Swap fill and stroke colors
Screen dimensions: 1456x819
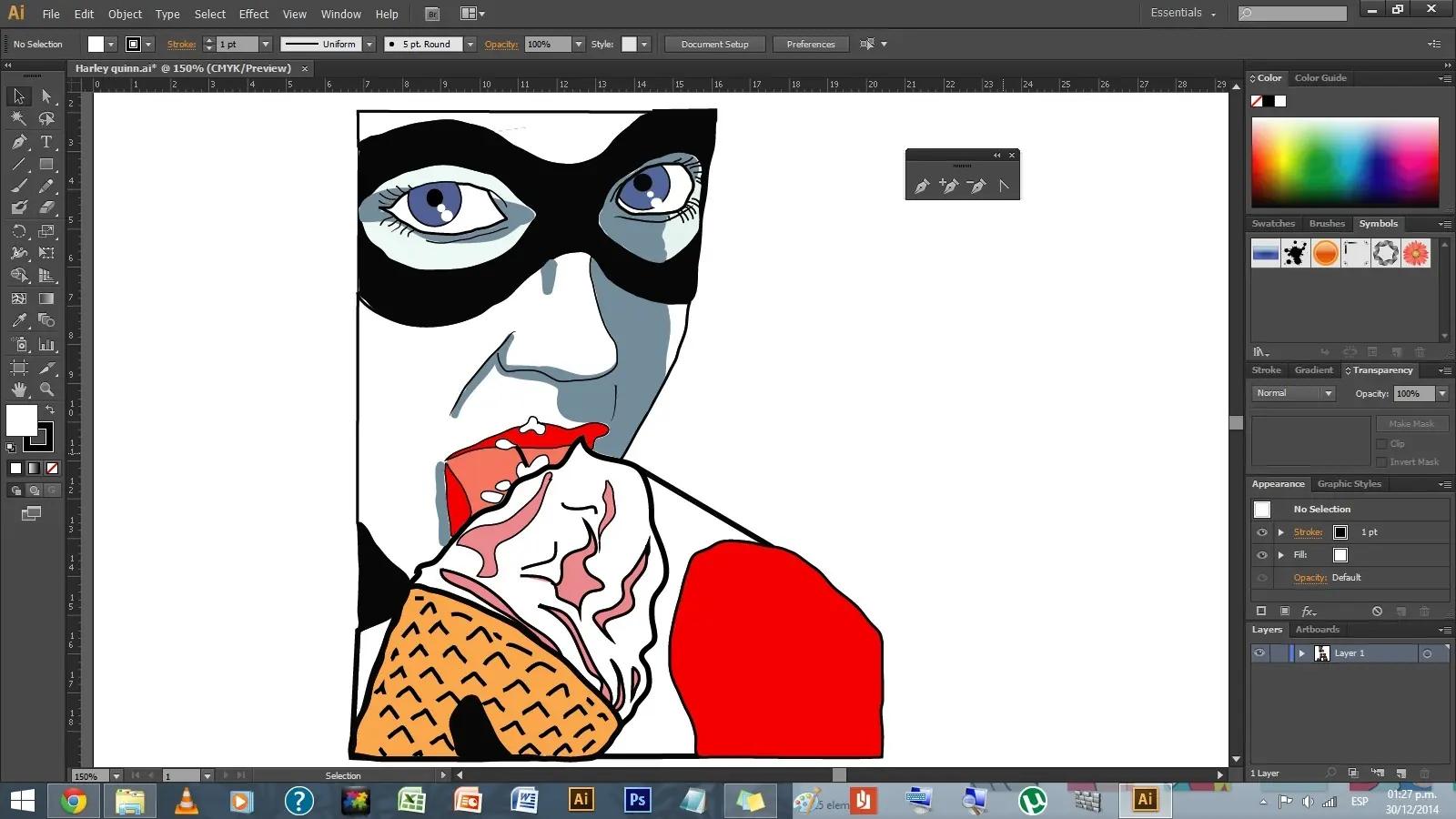click(50, 409)
